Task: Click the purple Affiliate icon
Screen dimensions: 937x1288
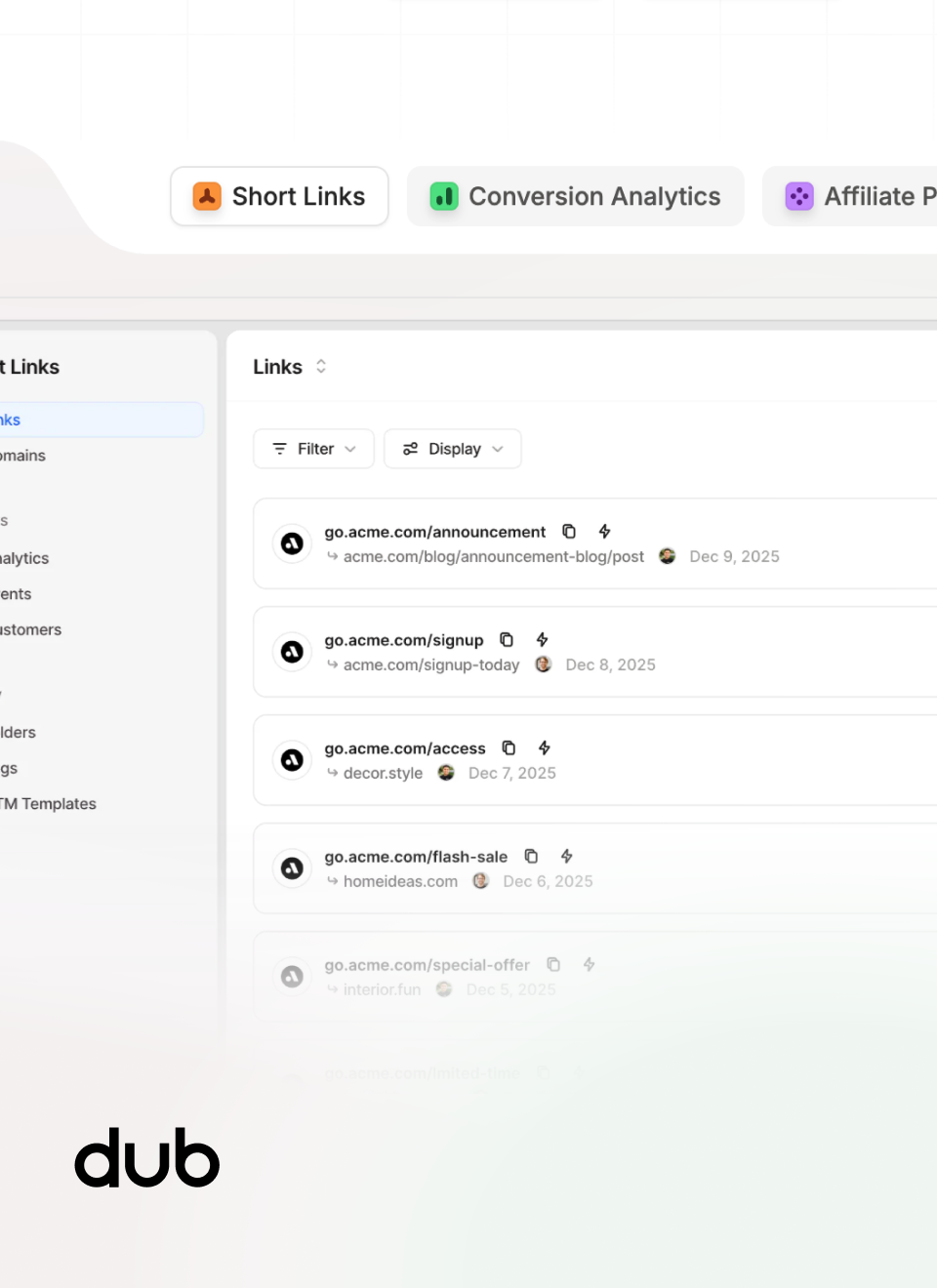Action: point(799,196)
